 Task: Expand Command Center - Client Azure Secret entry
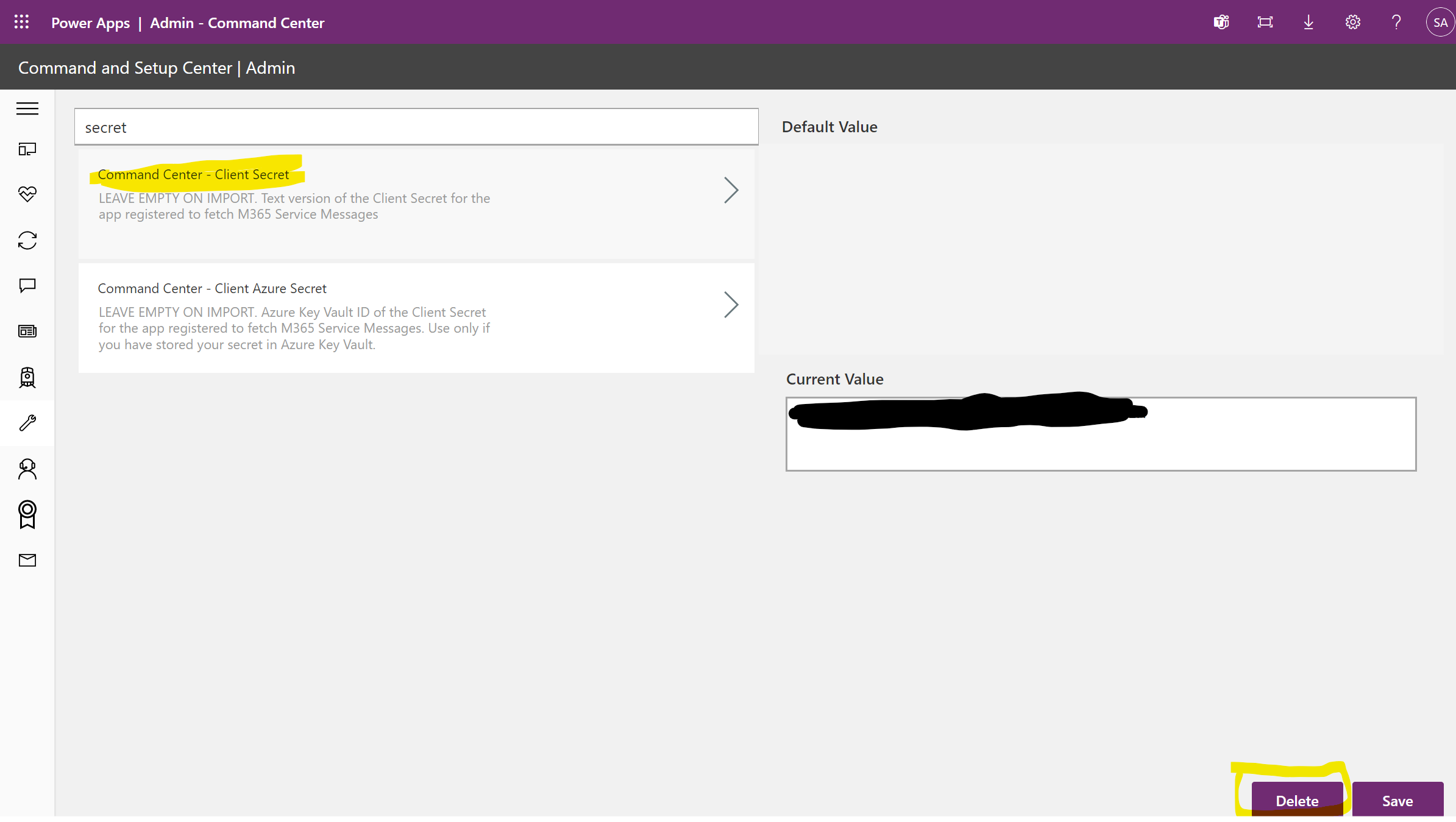(731, 305)
